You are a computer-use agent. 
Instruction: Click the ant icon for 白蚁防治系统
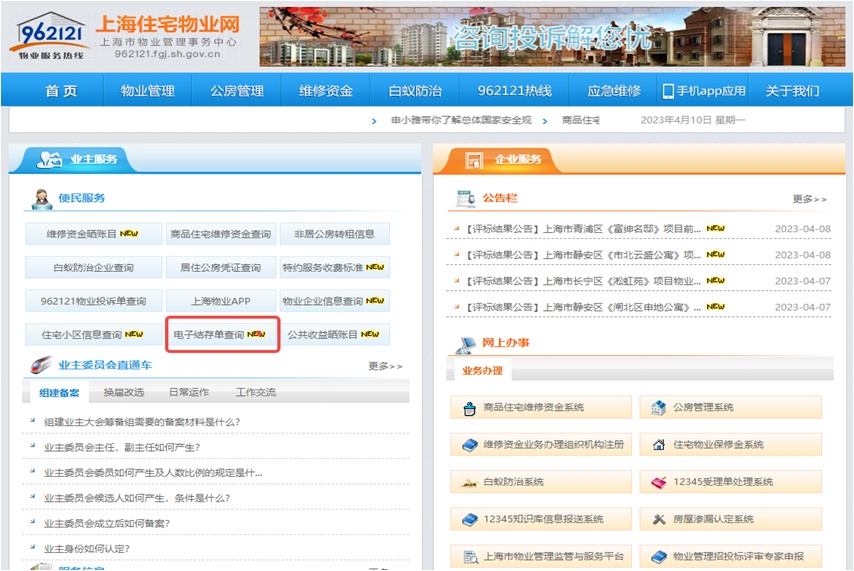click(x=469, y=482)
